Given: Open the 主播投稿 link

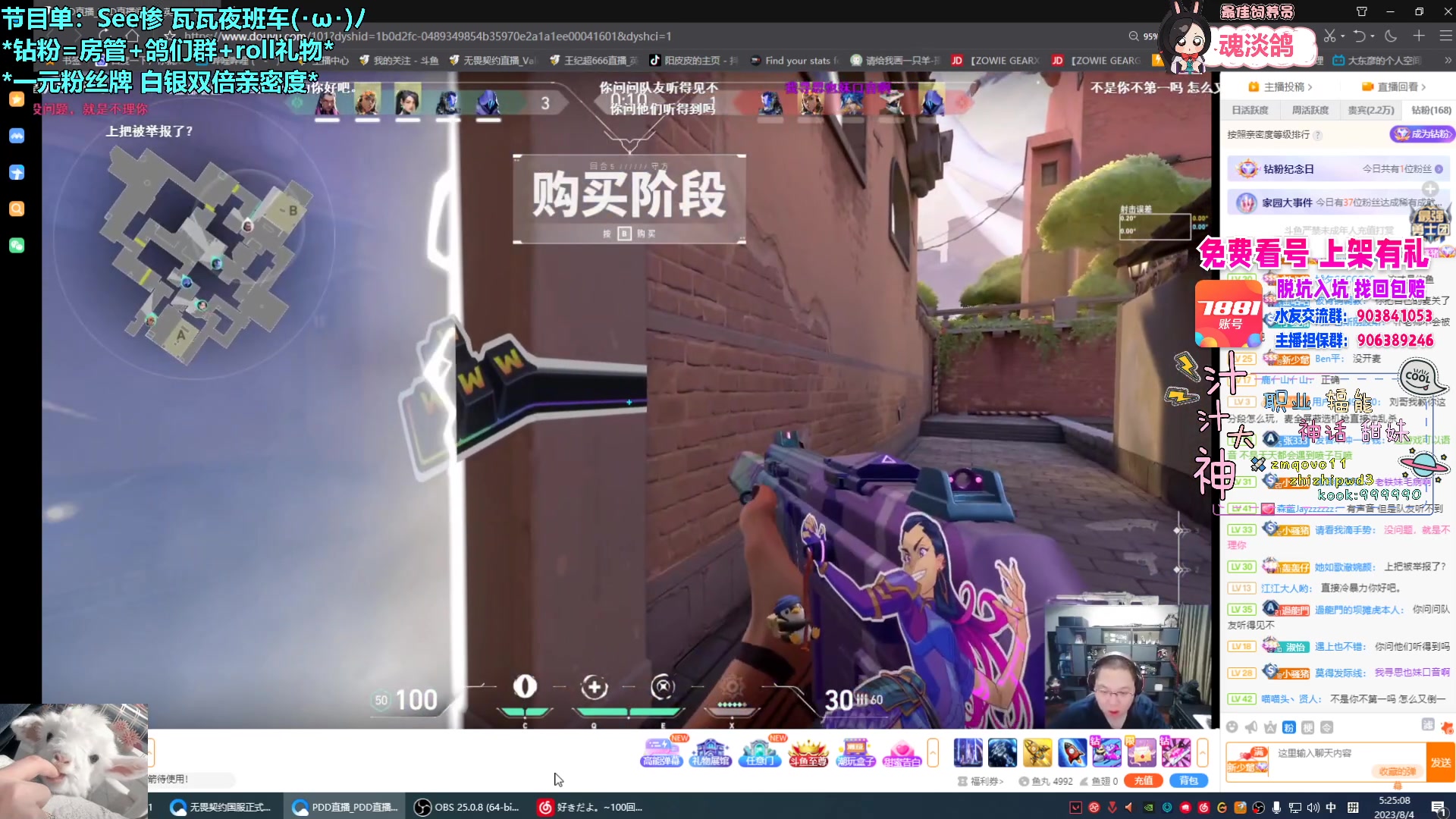Looking at the screenshot, I should pos(1280,86).
